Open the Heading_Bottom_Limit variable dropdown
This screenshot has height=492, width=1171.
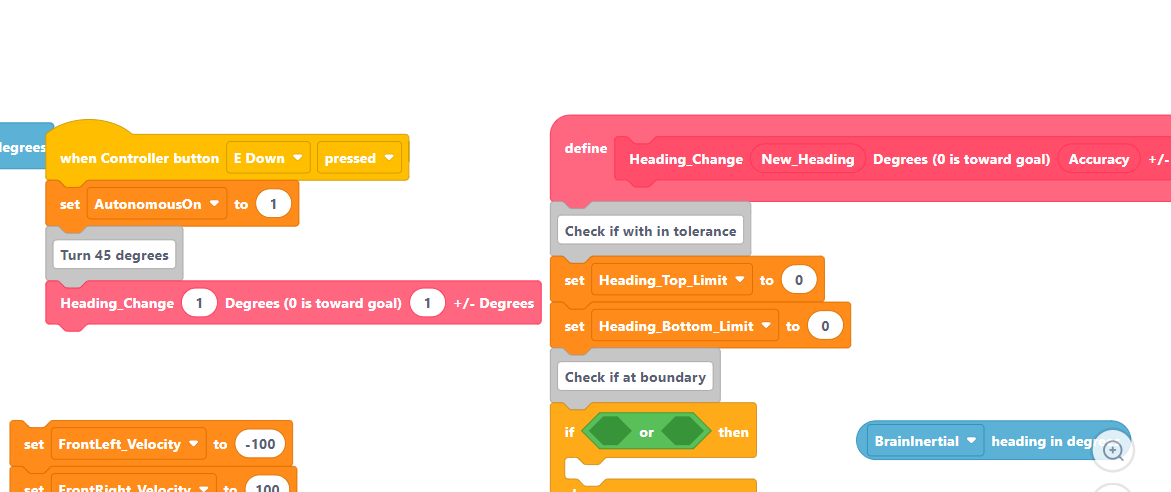click(685, 326)
